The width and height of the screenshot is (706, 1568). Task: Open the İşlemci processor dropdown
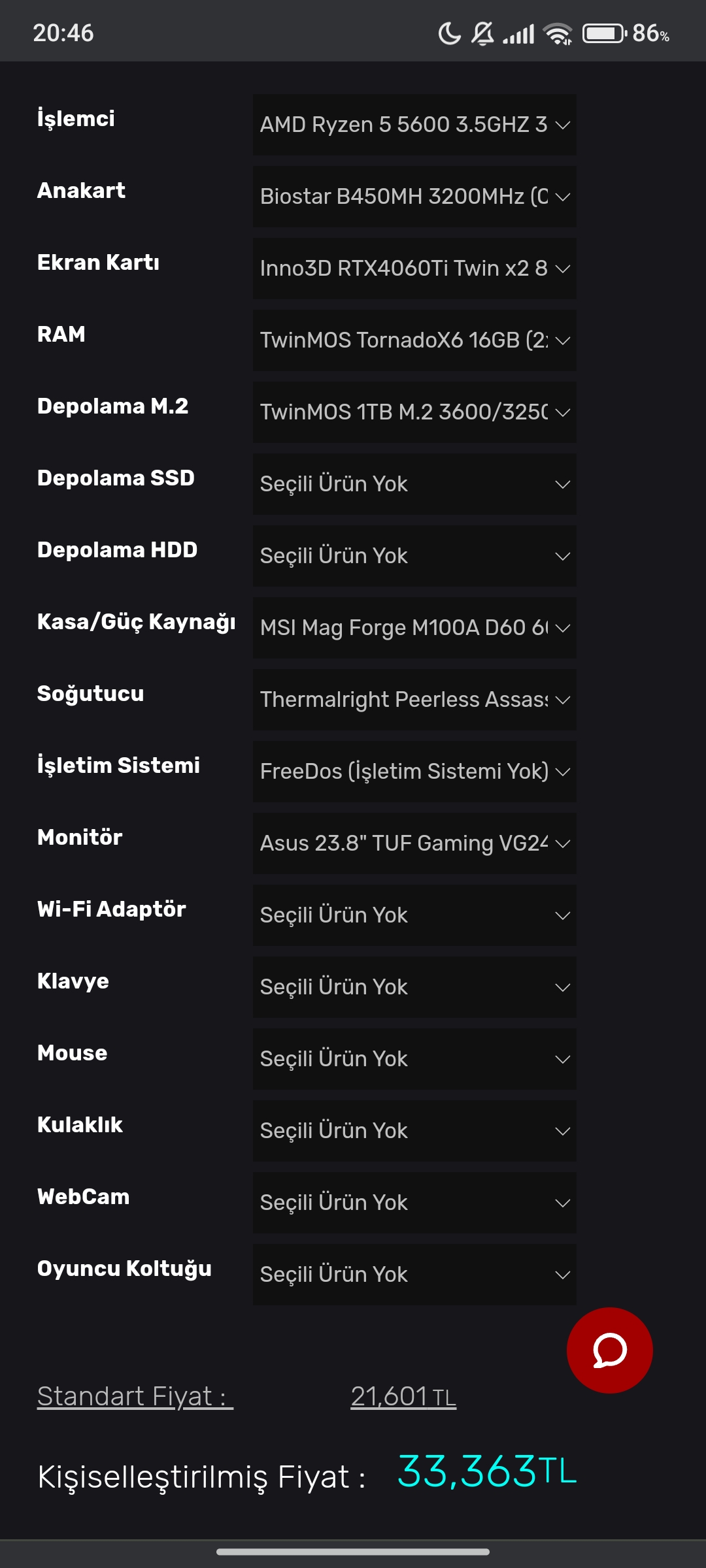(x=414, y=125)
